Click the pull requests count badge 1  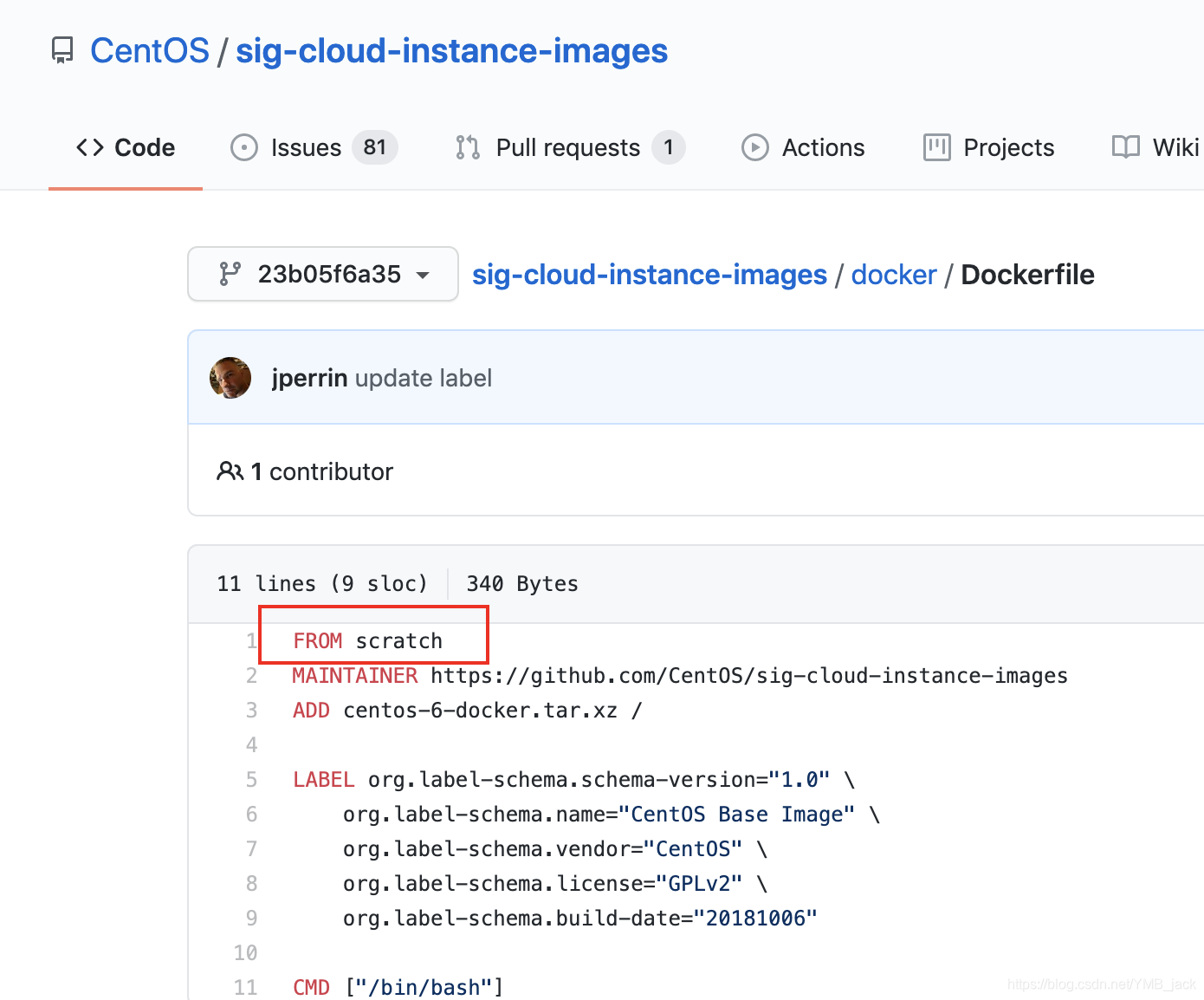coord(669,147)
